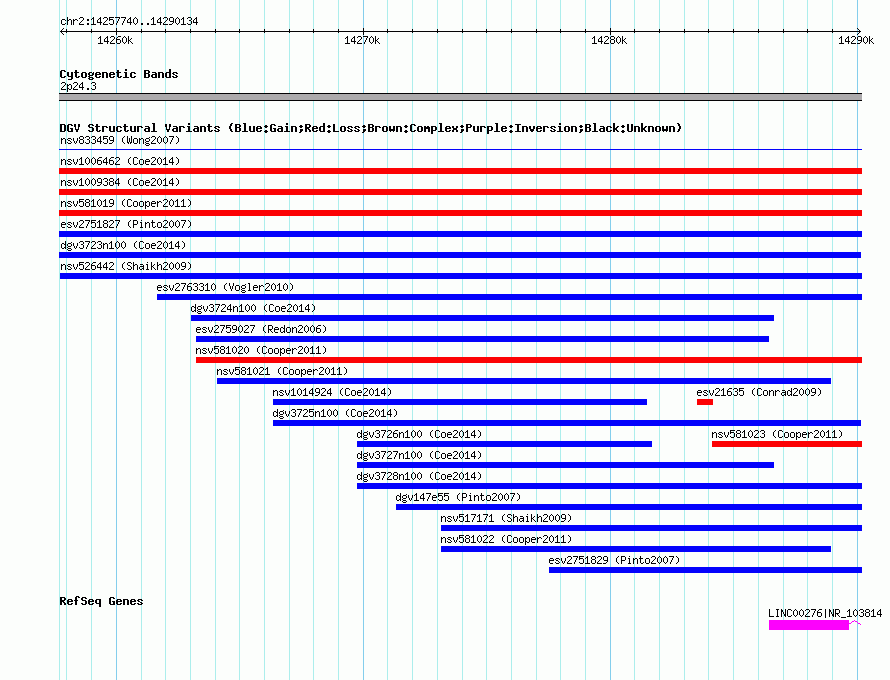The width and height of the screenshot is (890, 680).
Task: Open the LINC00276|NR_103814 gene label
Action: click(x=825, y=613)
